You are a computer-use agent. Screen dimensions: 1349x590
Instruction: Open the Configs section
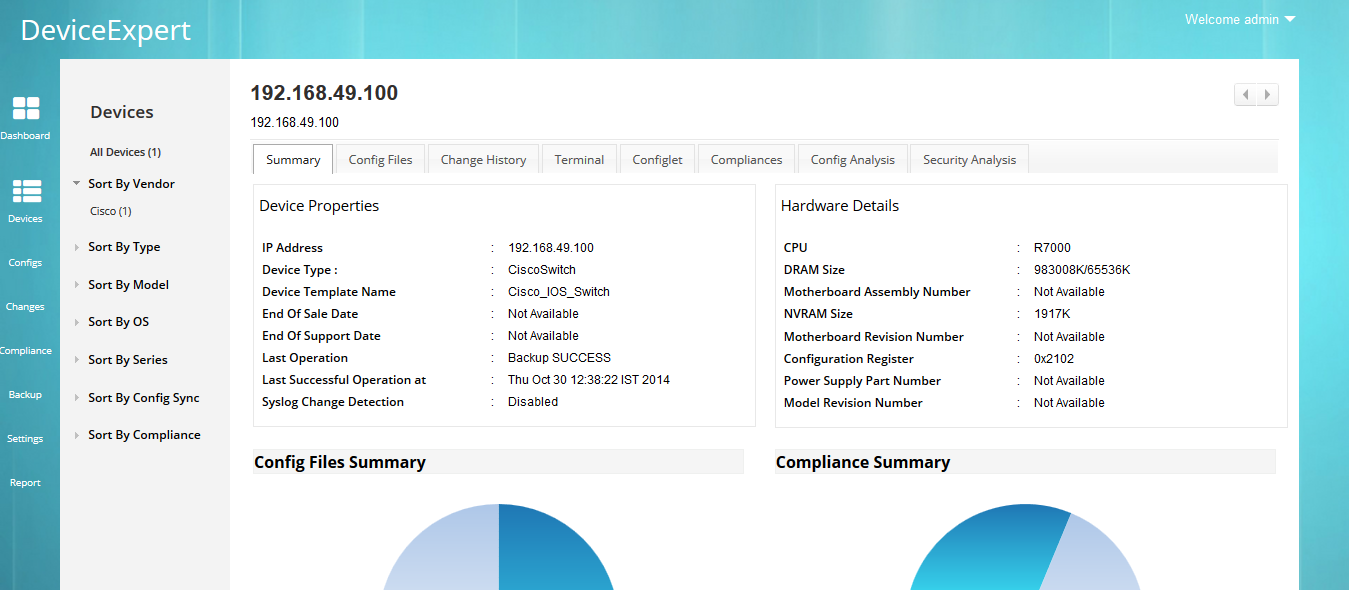click(25, 262)
